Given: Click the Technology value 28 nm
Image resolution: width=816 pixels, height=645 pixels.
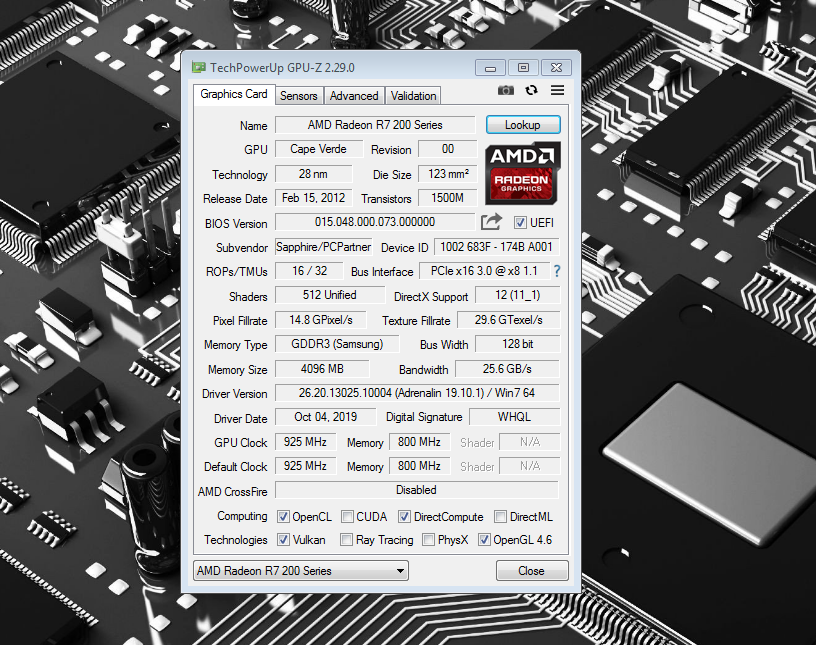Looking at the screenshot, I should pos(313,174).
